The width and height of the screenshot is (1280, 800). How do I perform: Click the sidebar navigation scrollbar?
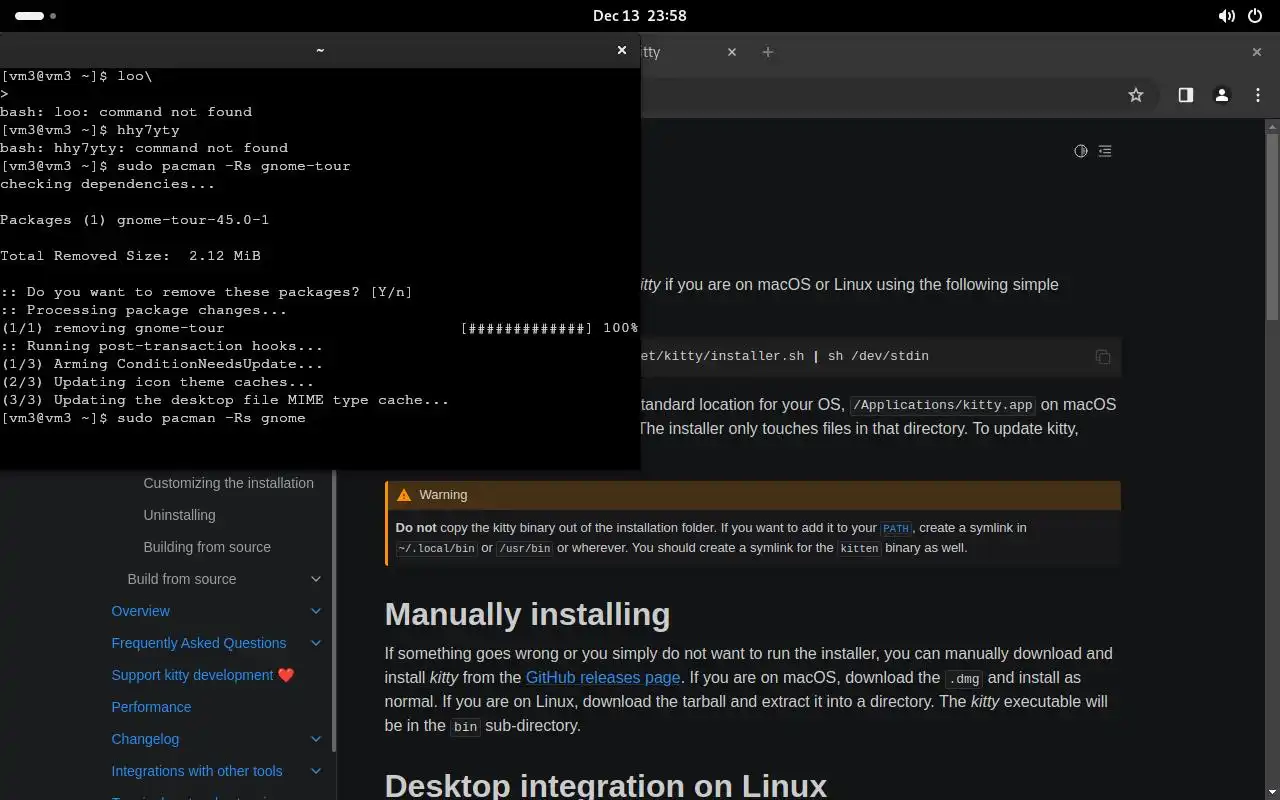[x=333, y=610]
